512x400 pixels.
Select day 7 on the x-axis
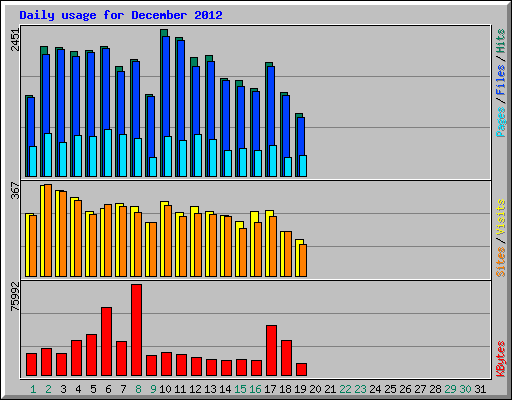click(123, 389)
